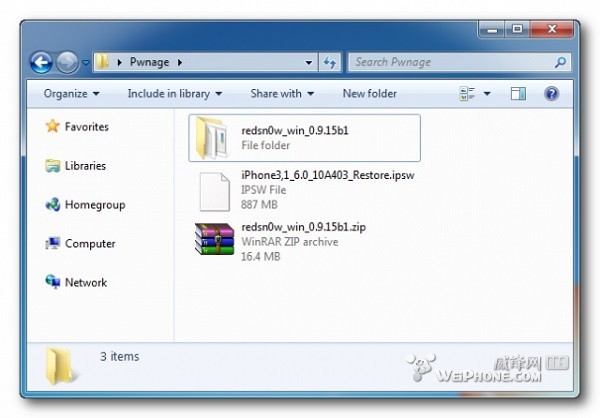Select the WinRAR redsn0w zip archive icon
The image size is (600, 418).
point(214,242)
